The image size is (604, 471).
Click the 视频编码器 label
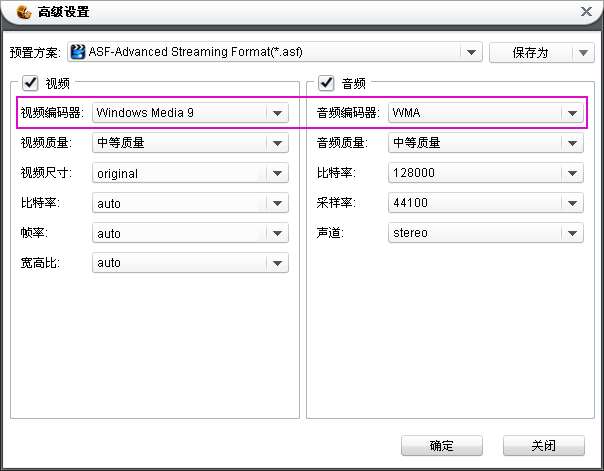(x=52, y=112)
